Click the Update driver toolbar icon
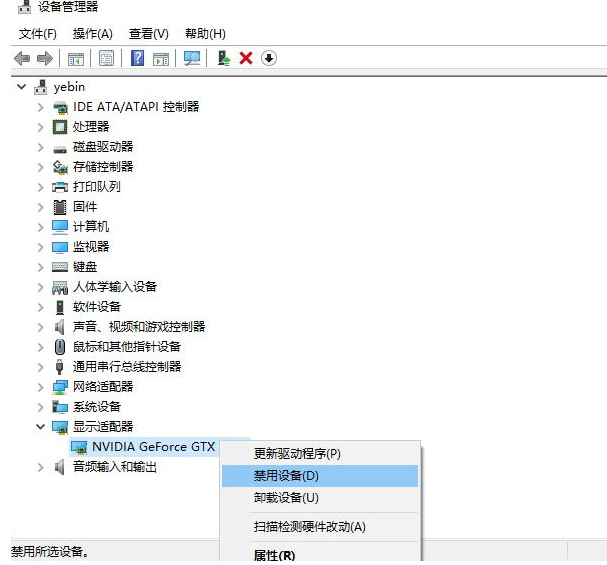 [223, 58]
